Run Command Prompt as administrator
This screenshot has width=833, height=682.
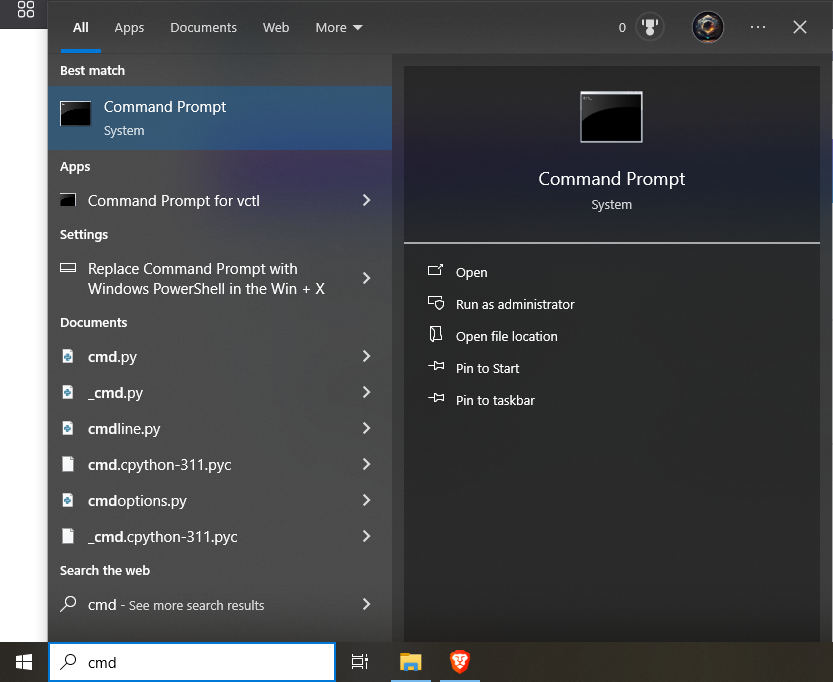pyautogui.click(x=514, y=304)
